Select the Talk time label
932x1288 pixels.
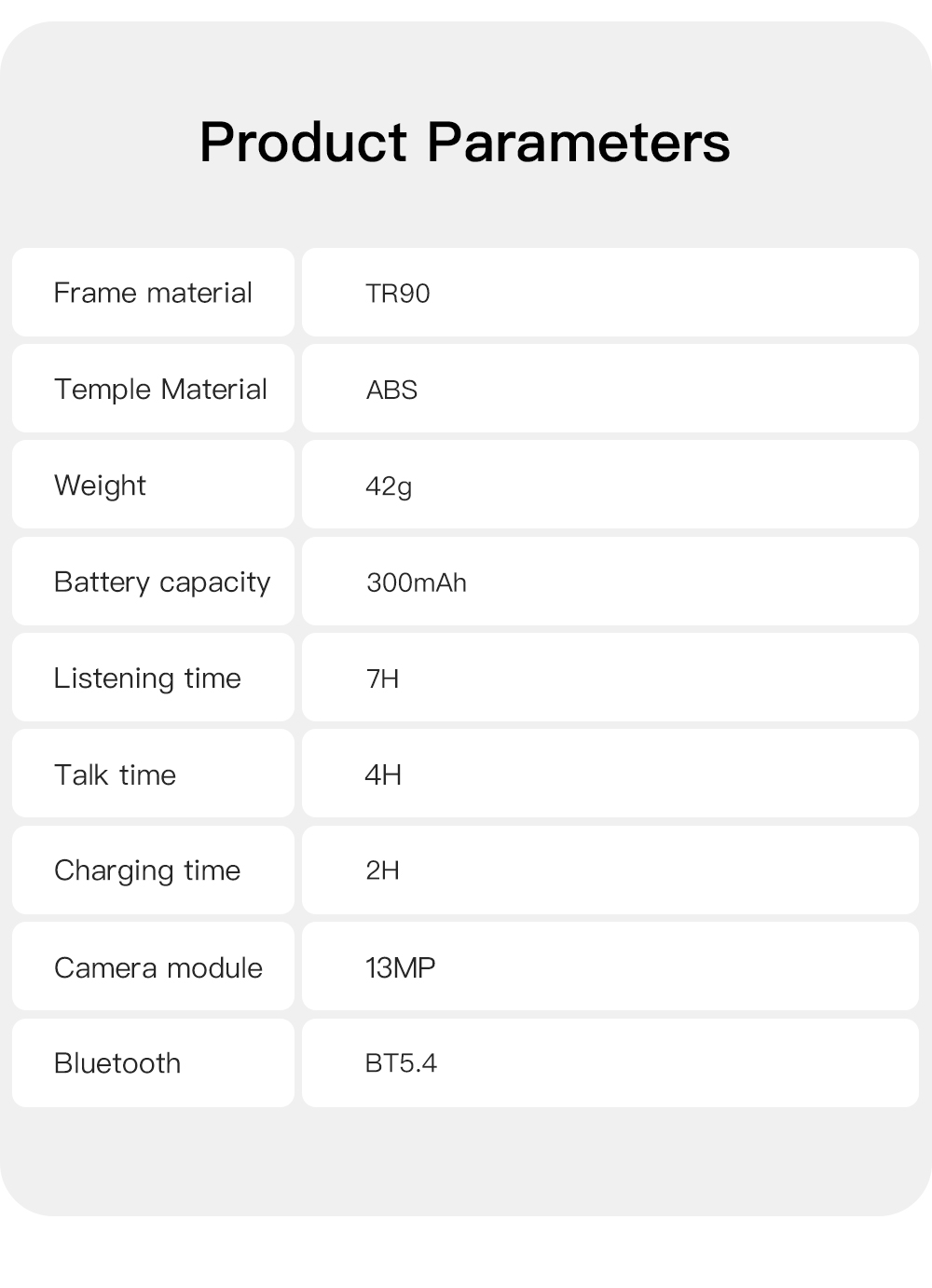pyautogui.click(x=115, y=774)
